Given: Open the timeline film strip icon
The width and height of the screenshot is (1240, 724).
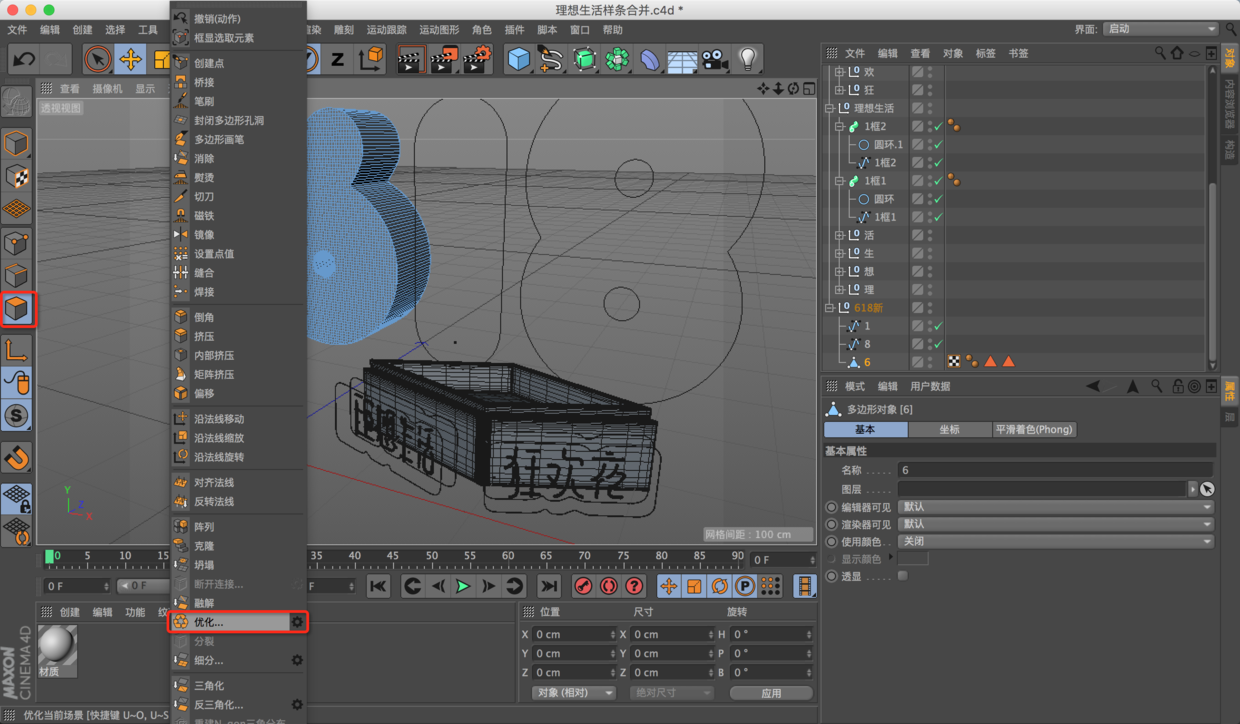Looking at the screenshot, I should 805,586.
